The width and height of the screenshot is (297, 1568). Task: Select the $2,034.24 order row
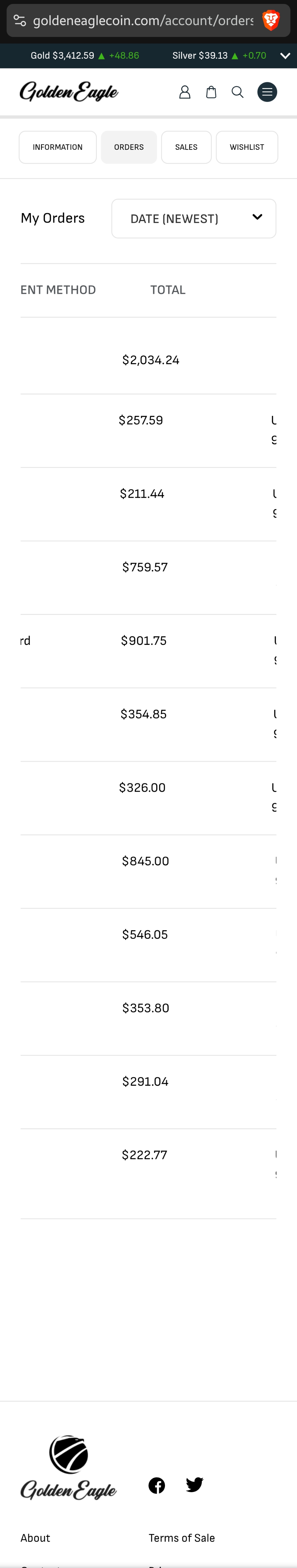point(148,360)
